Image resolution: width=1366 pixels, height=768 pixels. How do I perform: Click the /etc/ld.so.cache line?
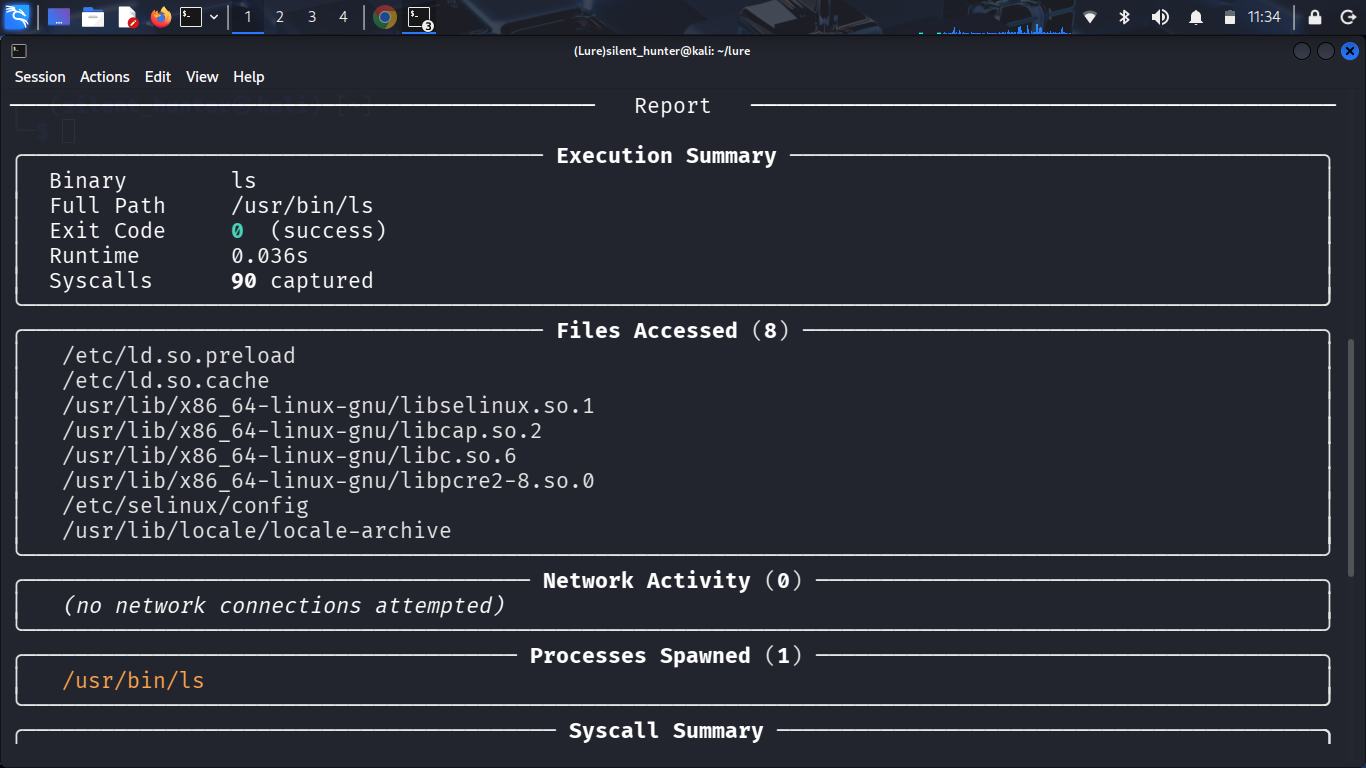click(x=166, y=381)
